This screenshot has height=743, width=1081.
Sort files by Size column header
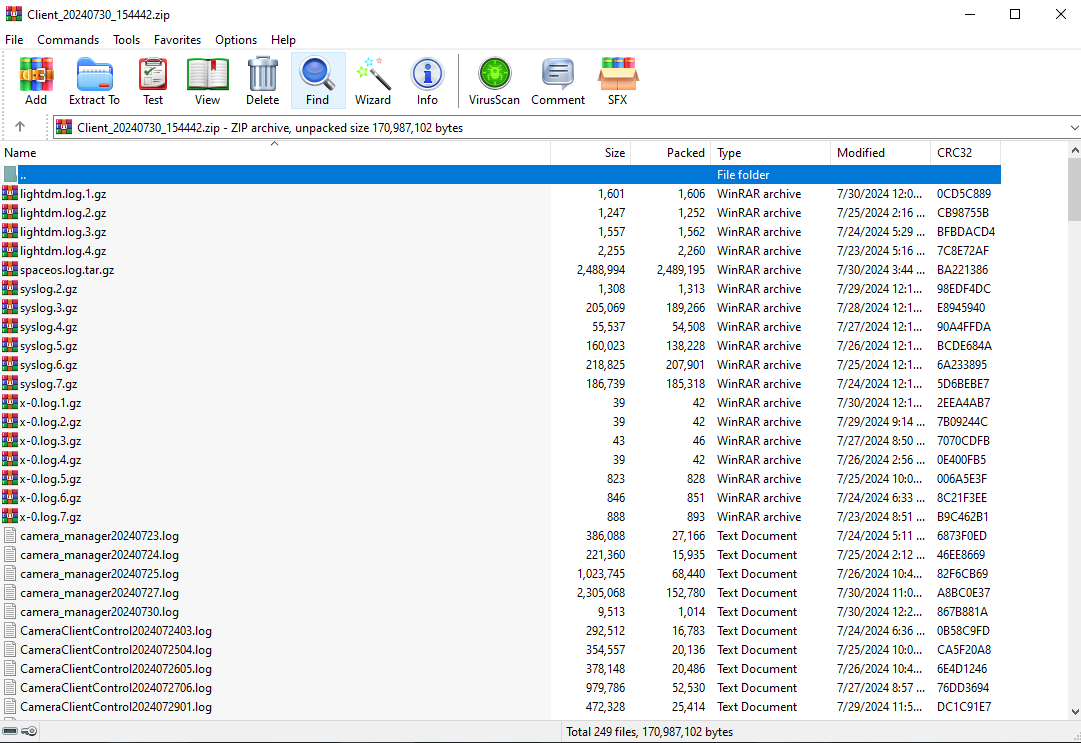point(591,152)
